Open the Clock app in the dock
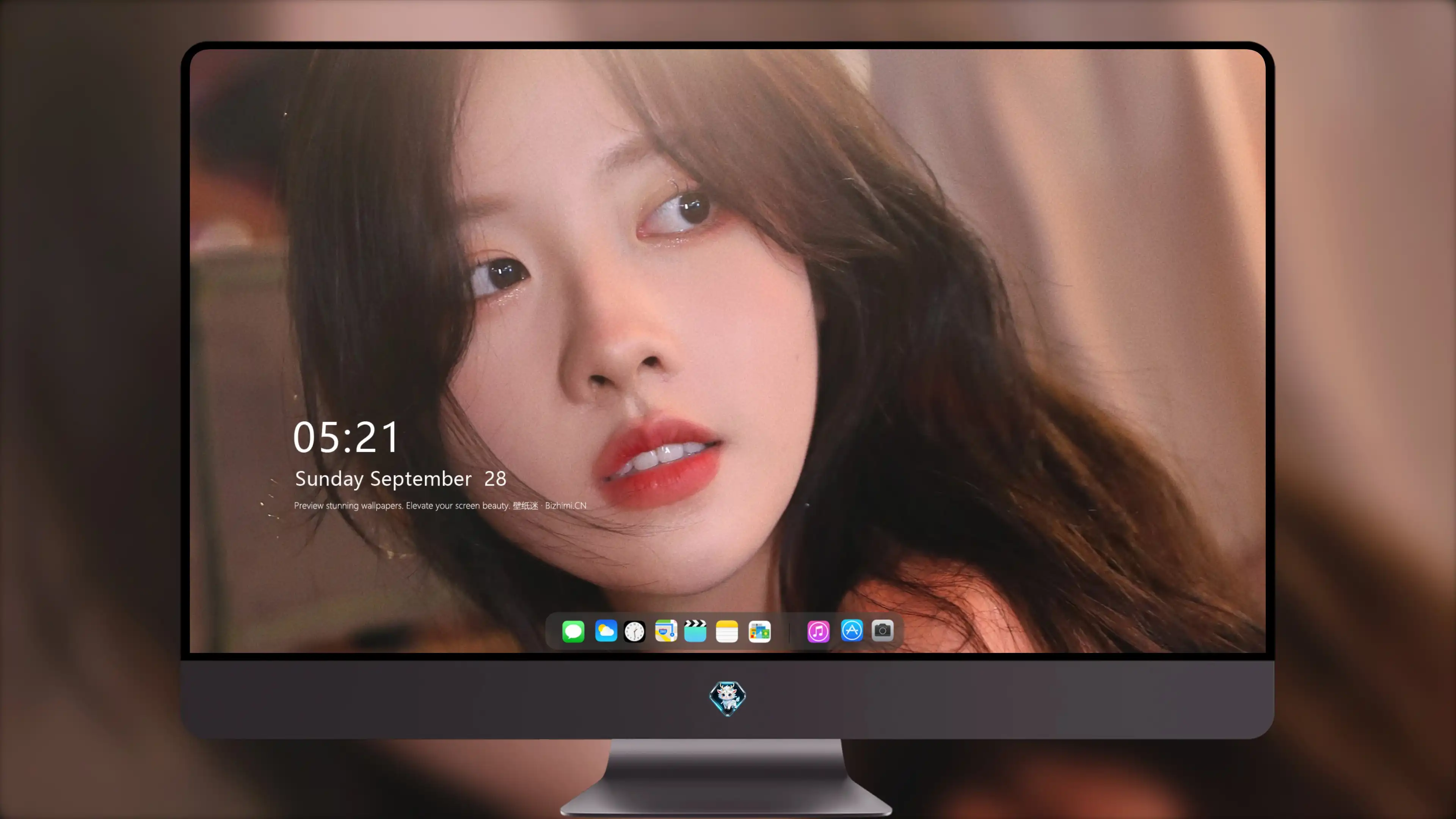This screenshot has width=1456, height=819. tap(634, 631)
